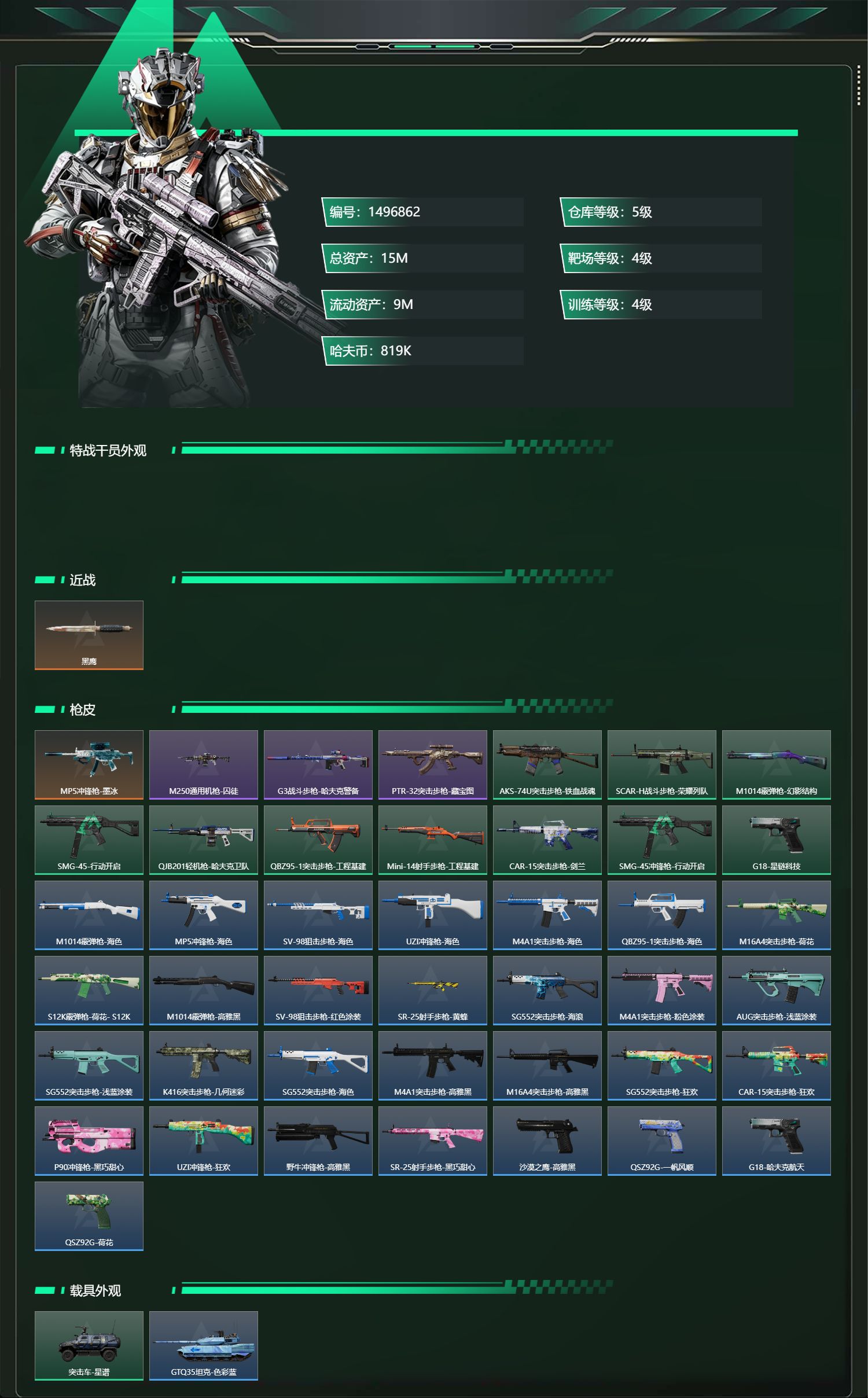The image size is (868, 1398).
Task: Select the UZI冲锋枪-狂欢 skin card
Action: 204,1141
